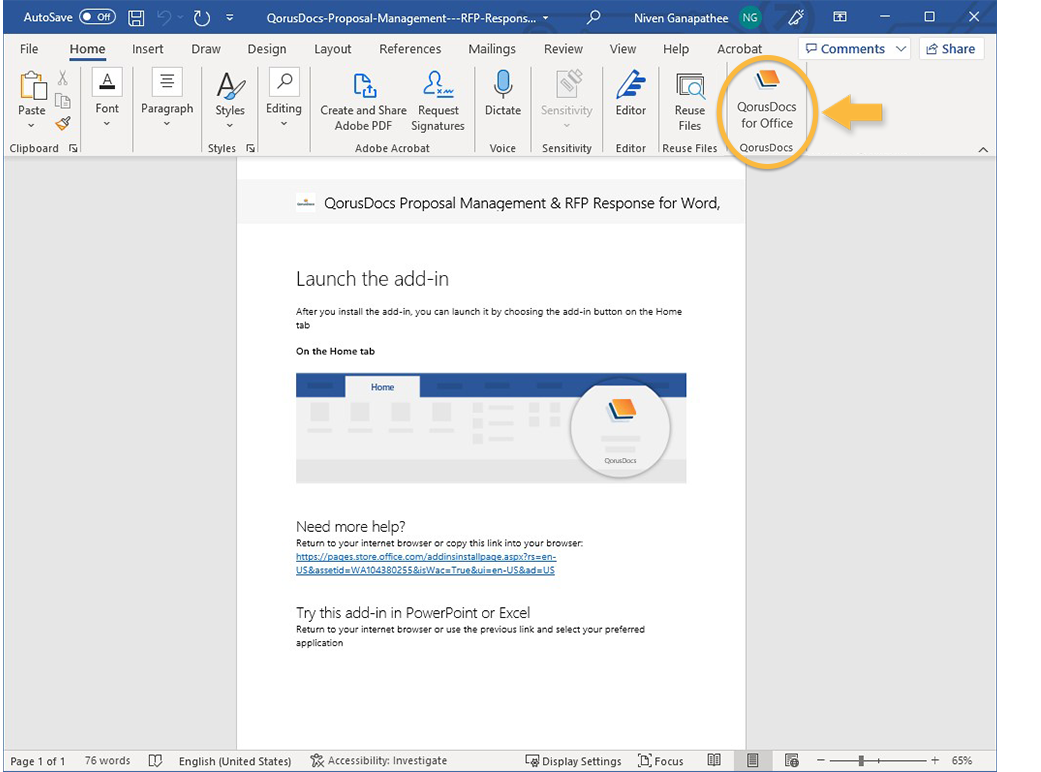Click the Redo arrow icon

coord(202,18)
